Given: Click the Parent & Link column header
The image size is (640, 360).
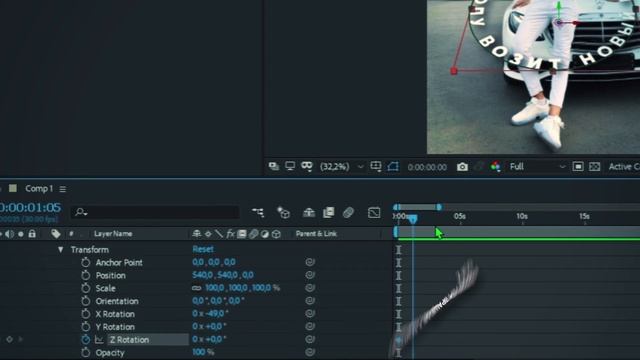Looking at the screenshot, I should click(316, 234).
